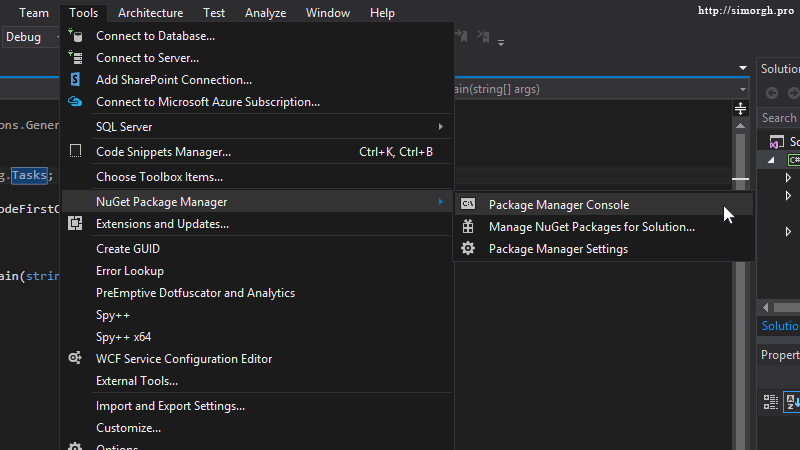Click the editor scrollbar up arrow

[x=740, y=126]
